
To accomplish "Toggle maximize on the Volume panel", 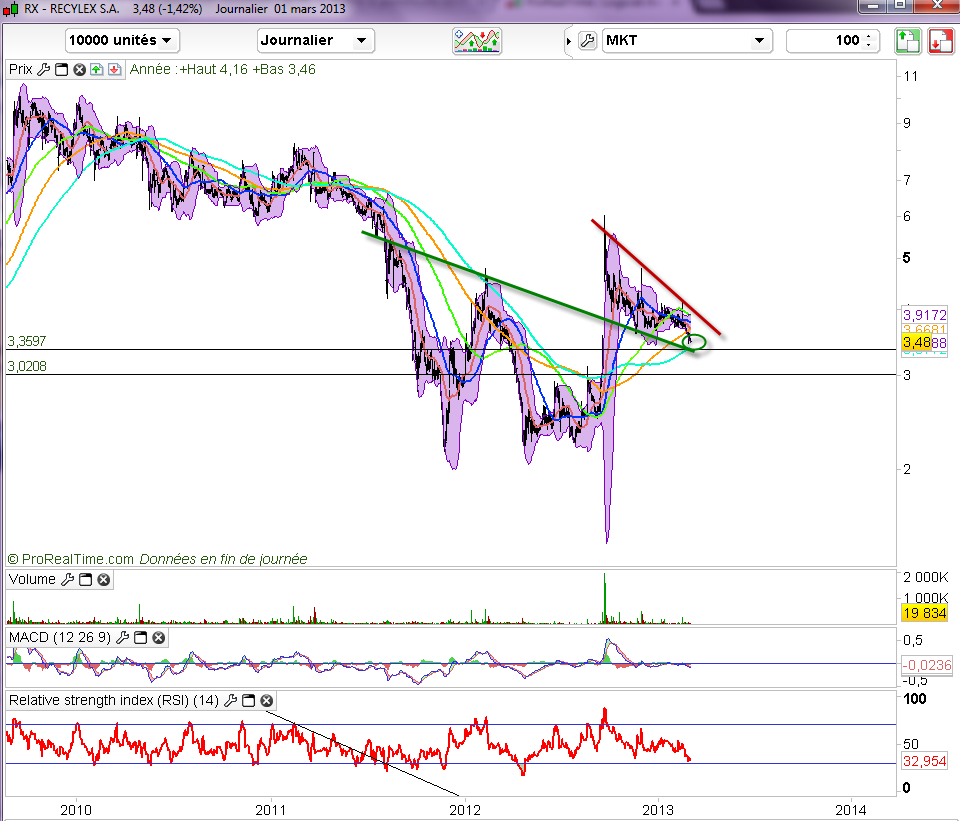I will 85,580.
